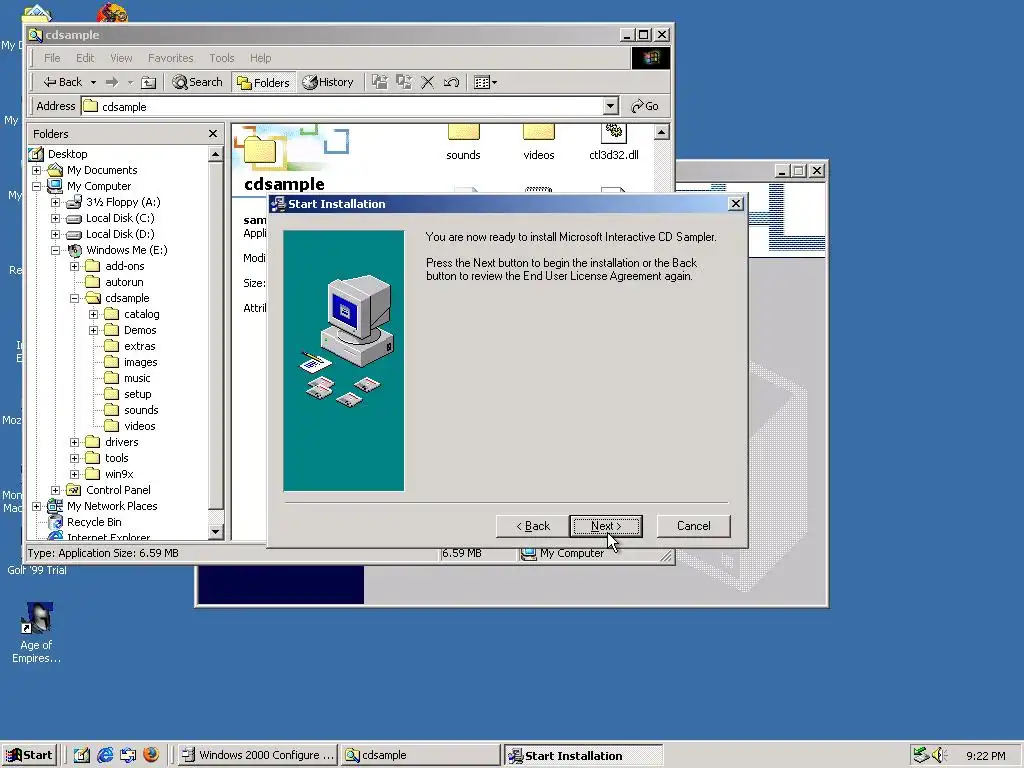Expand Local Disk (C:) node
Viewport: 1024px width, 768px height.
pyautogui.click(x=56, y=218)
